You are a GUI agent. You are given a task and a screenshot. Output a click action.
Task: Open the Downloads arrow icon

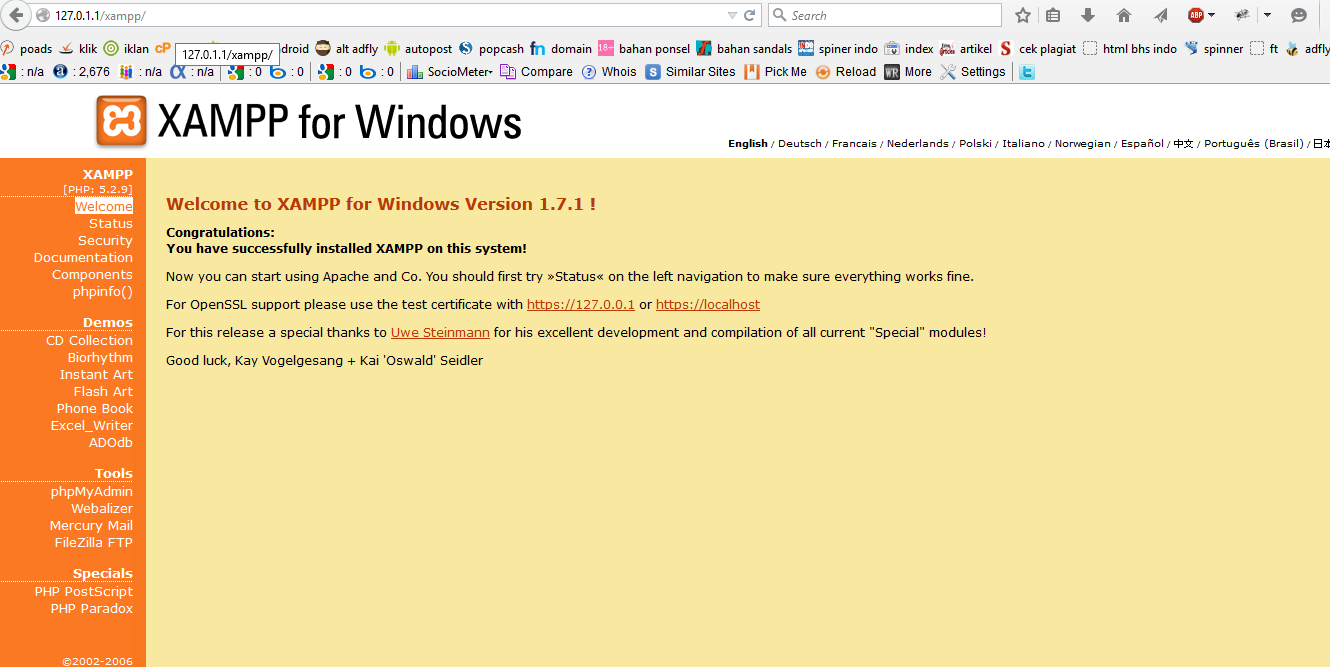[x=1088, y=15]
